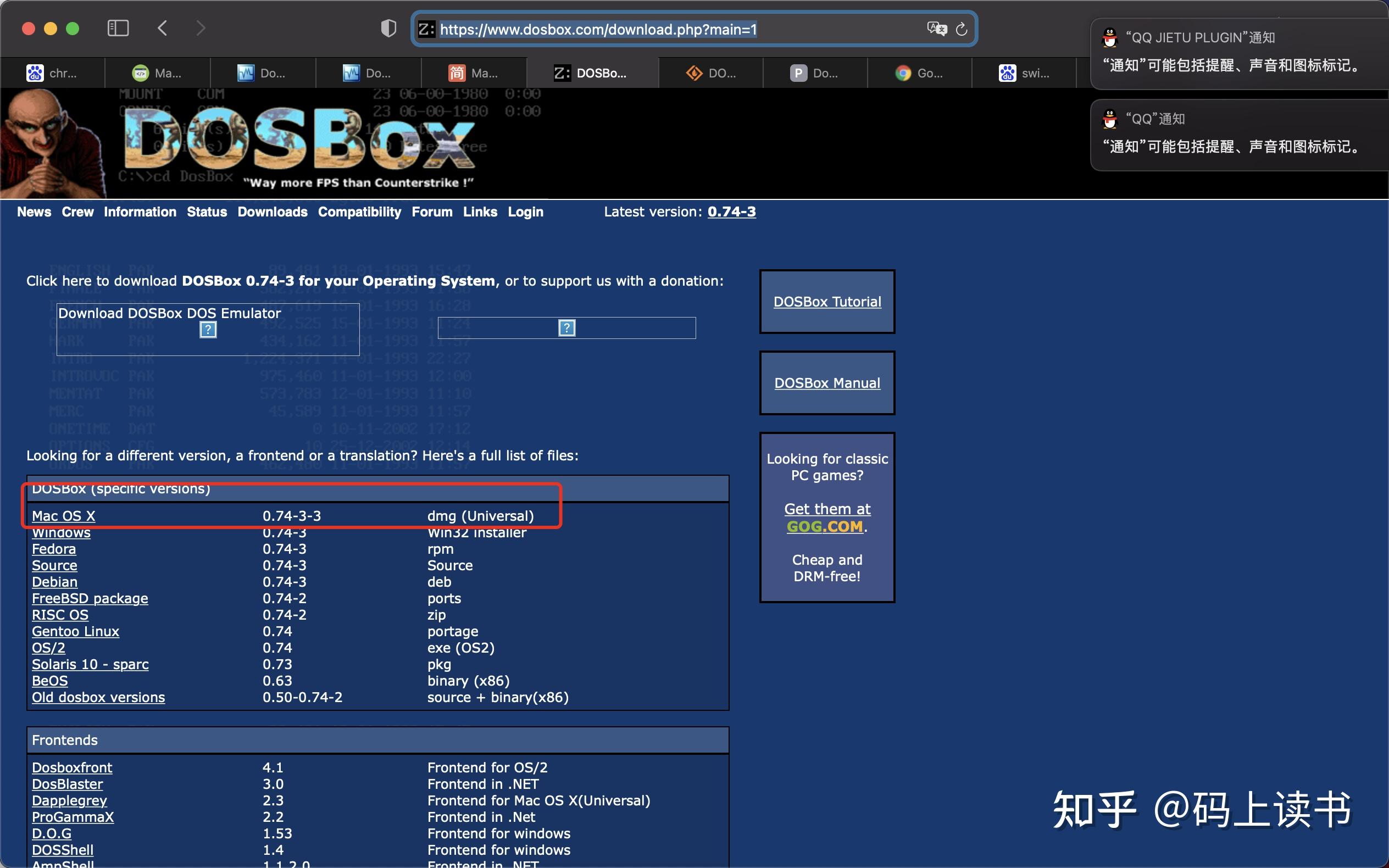Click the question-mark badge inside the Download DOSBox box
Viewport: 1389px width, 868px height.
click(207, 330)
